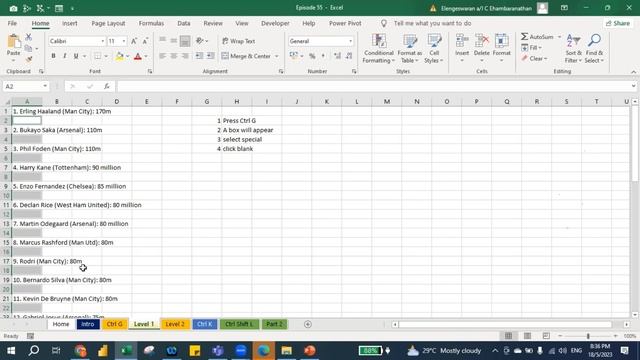Viewport: 640px width, 360px height.
Task: Expand the AutoSum dropdown arrow
Action: pyautogui.click(x=559, y=37)
